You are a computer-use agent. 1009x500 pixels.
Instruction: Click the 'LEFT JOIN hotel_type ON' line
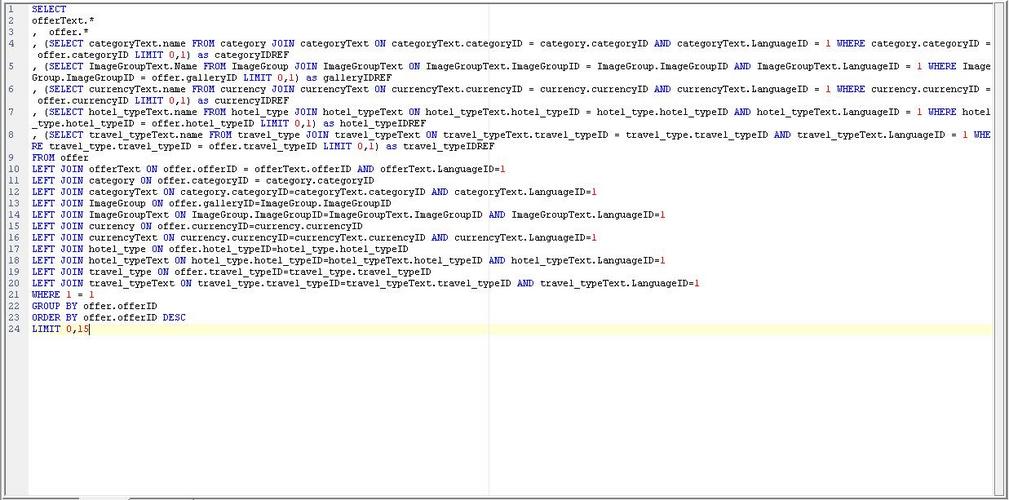tap(220, 249)
